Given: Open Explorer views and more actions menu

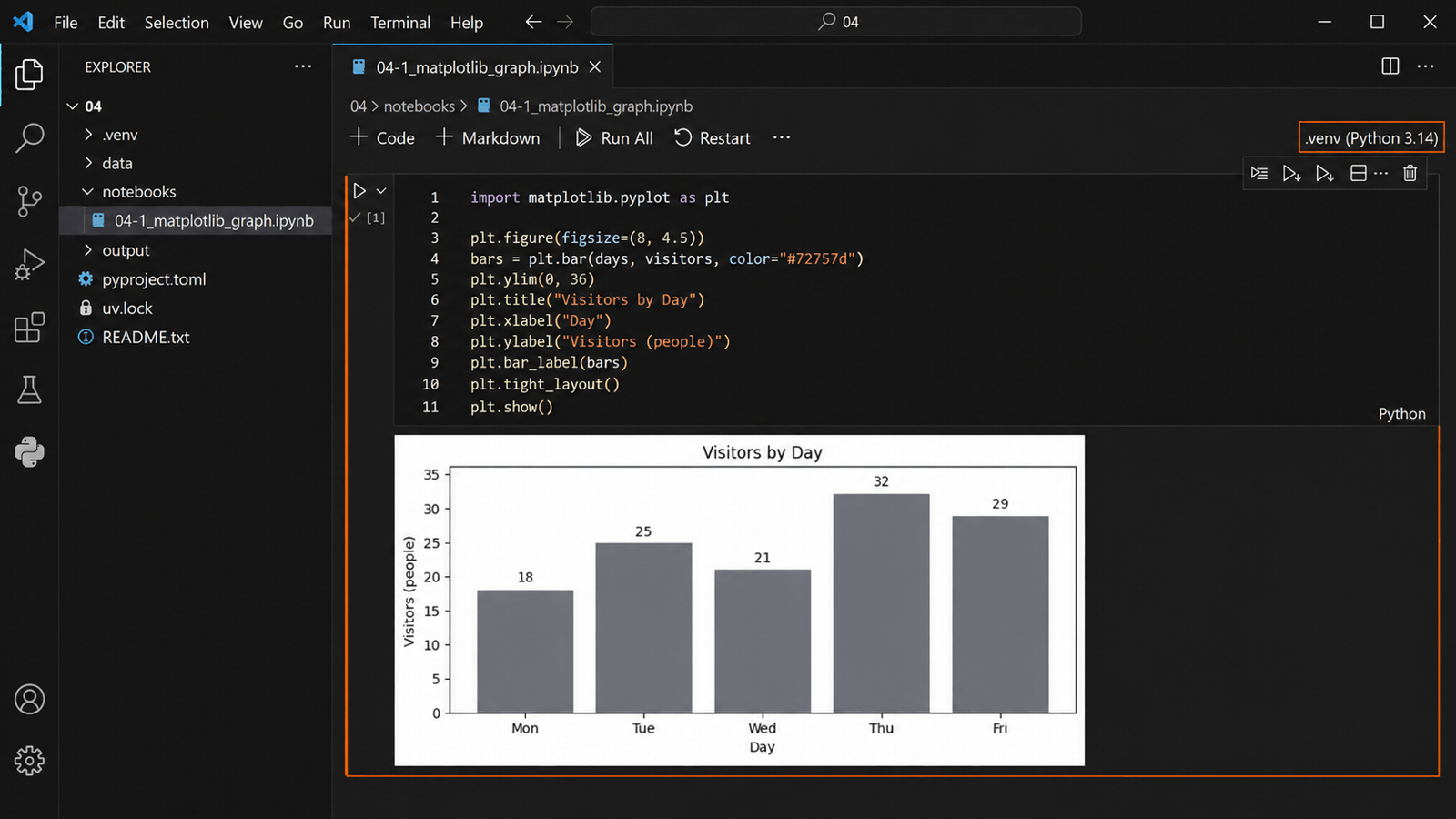Looking at the screenshot, I should coord(303,66).
